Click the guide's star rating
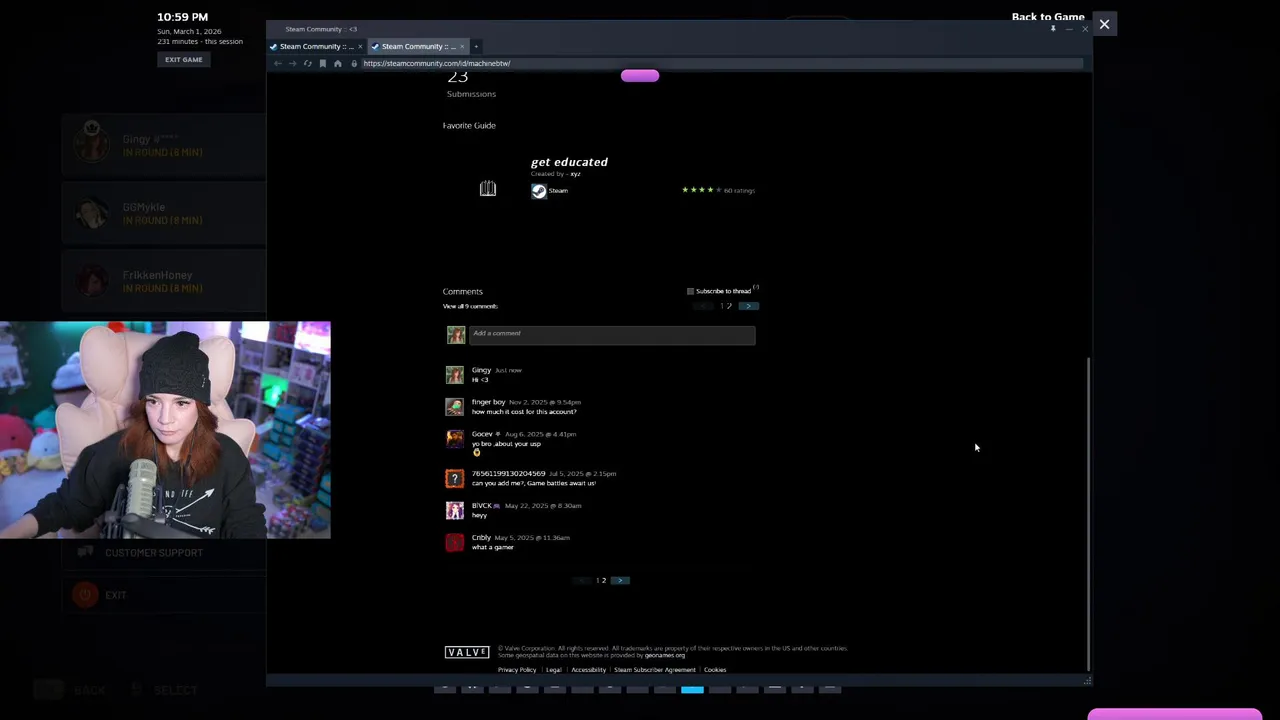 701,190
